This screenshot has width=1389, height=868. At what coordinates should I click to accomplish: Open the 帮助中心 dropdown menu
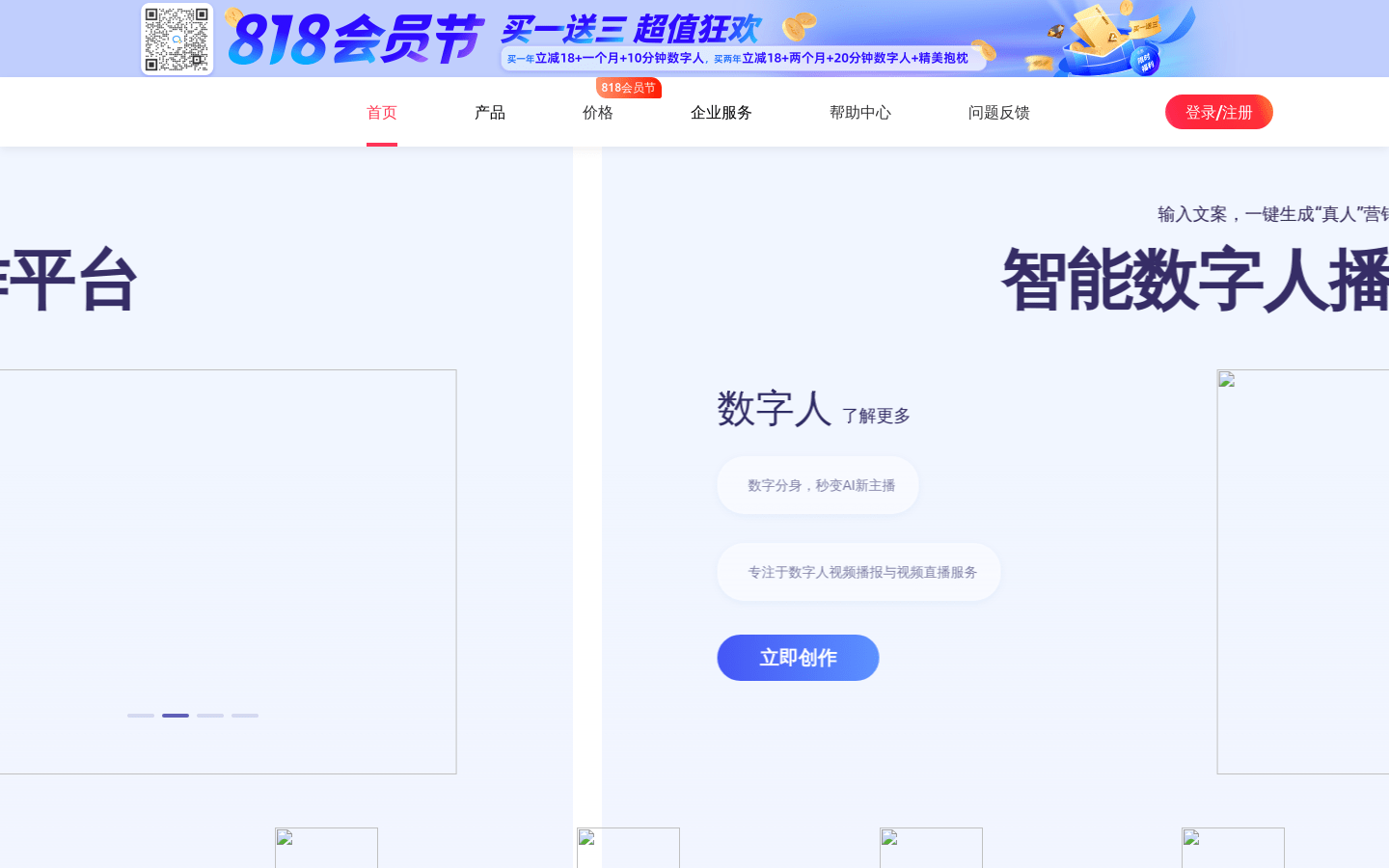[x=859, y=112]
